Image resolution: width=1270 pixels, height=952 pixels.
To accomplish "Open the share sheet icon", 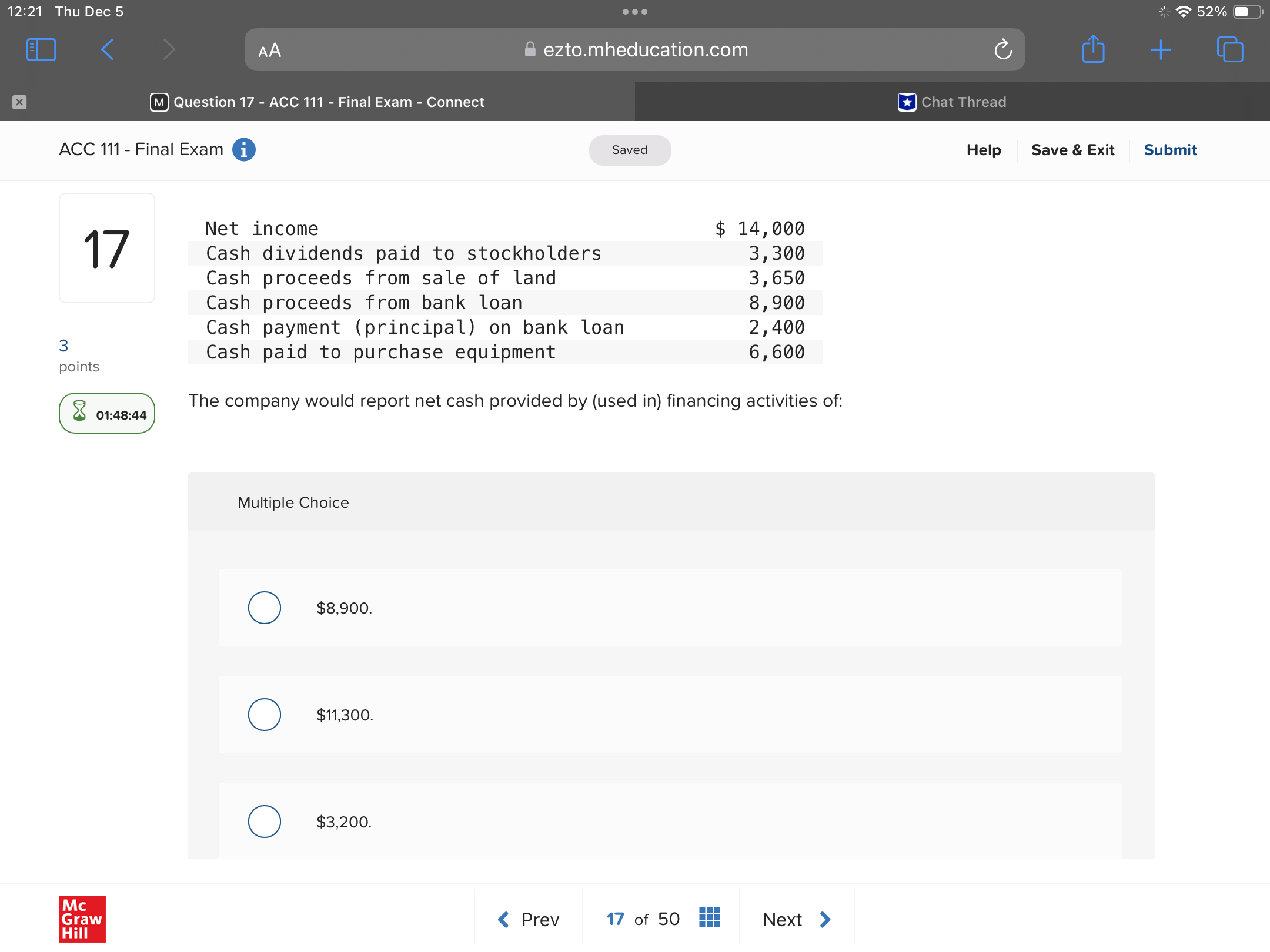I will pyautogui.click(x=1093, y=50).
